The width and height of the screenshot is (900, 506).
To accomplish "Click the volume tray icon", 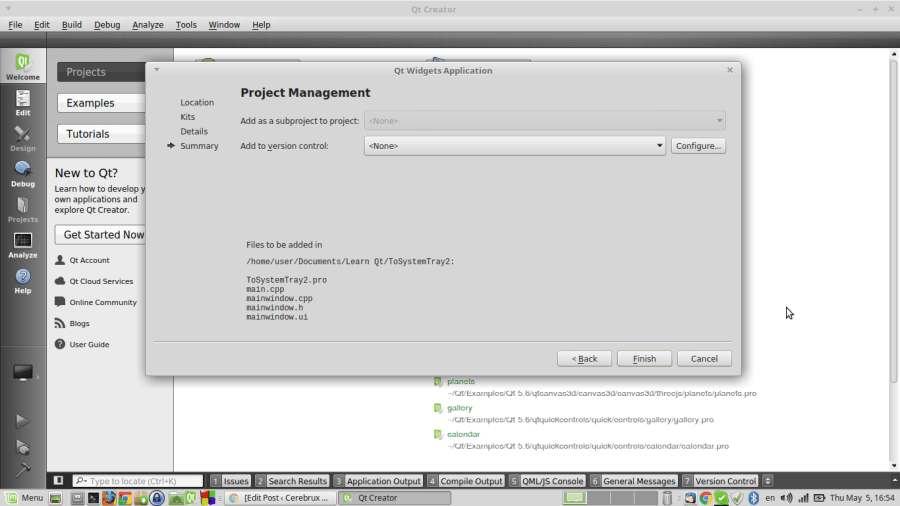I will pyautogui.click(x=786, y=498).
